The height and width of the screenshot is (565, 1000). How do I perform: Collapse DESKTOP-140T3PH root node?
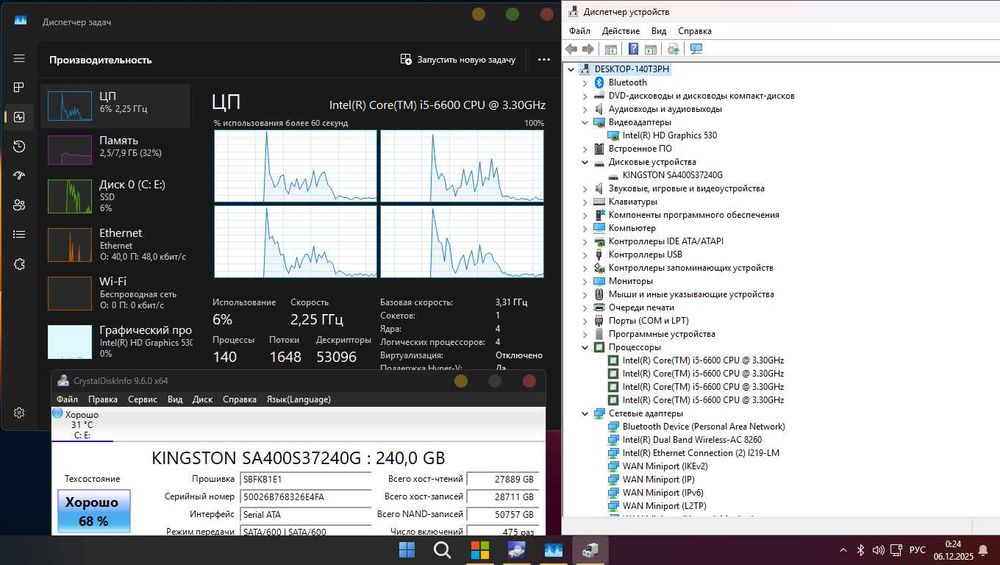(x=571, y=69)
